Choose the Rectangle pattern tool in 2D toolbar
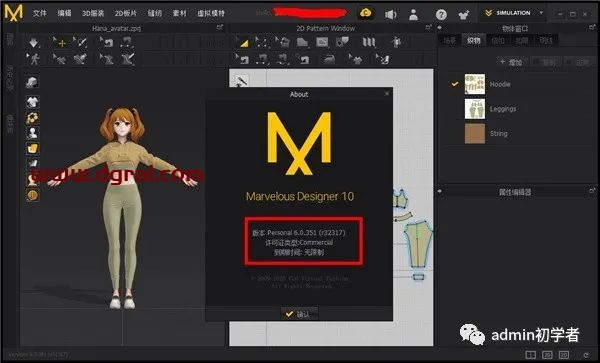 tap(322, 42)
